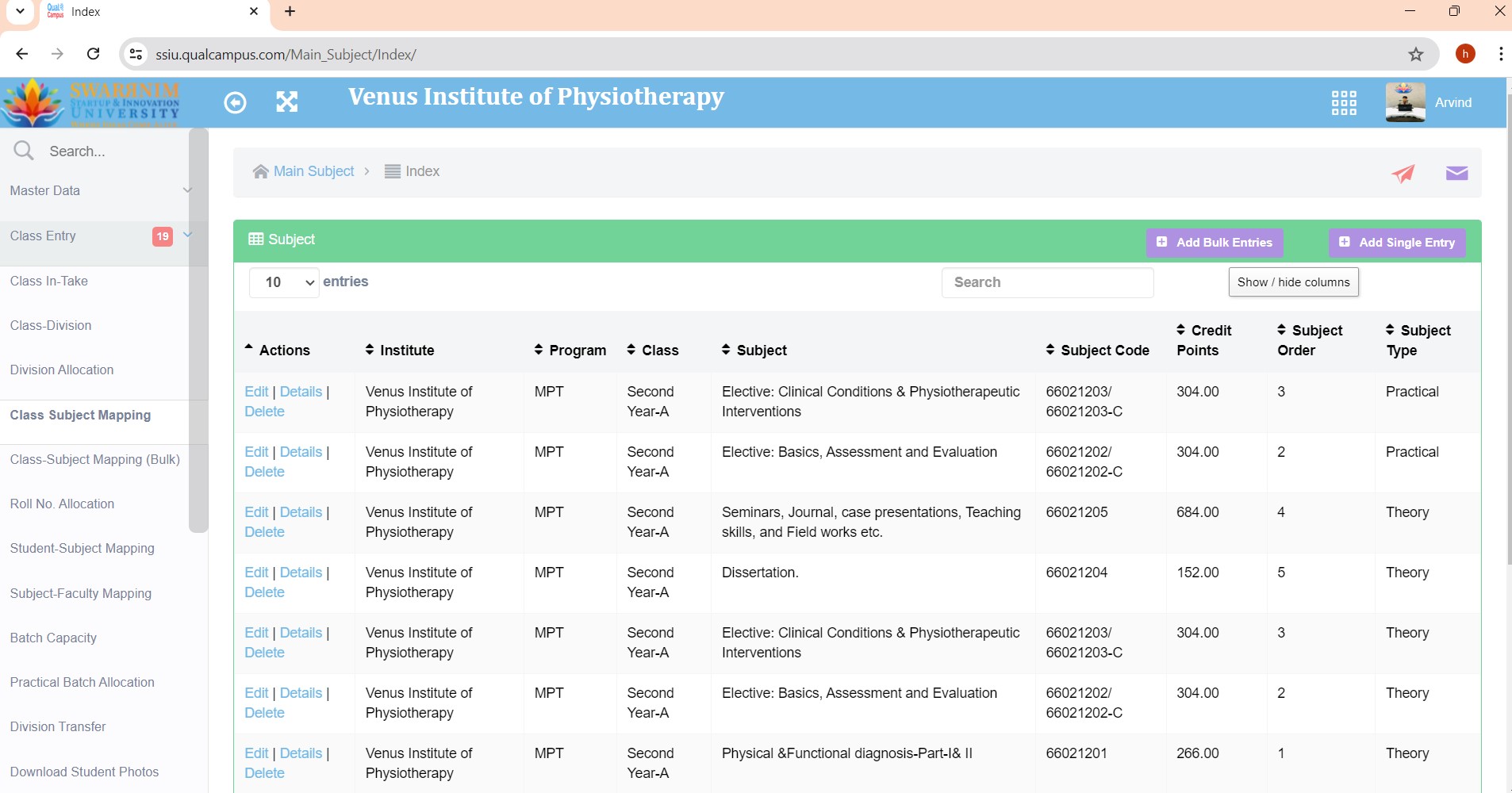The width and height of the screenshot is (1512, 793).
Task: Open Chrome three-dot menu
Action: pos(1500,54)
